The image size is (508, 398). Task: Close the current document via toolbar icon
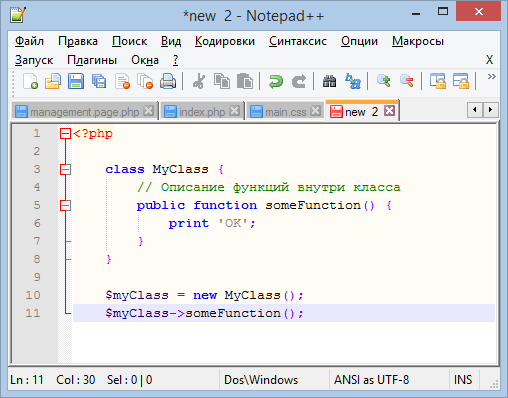[x=122, y=81]
